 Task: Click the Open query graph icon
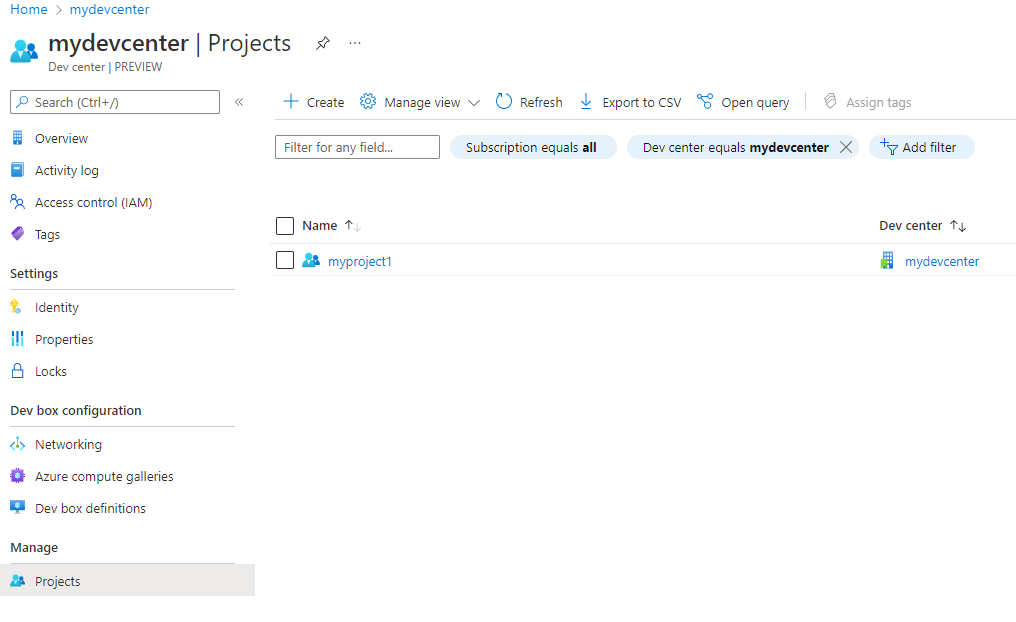[x=705, y=102]
